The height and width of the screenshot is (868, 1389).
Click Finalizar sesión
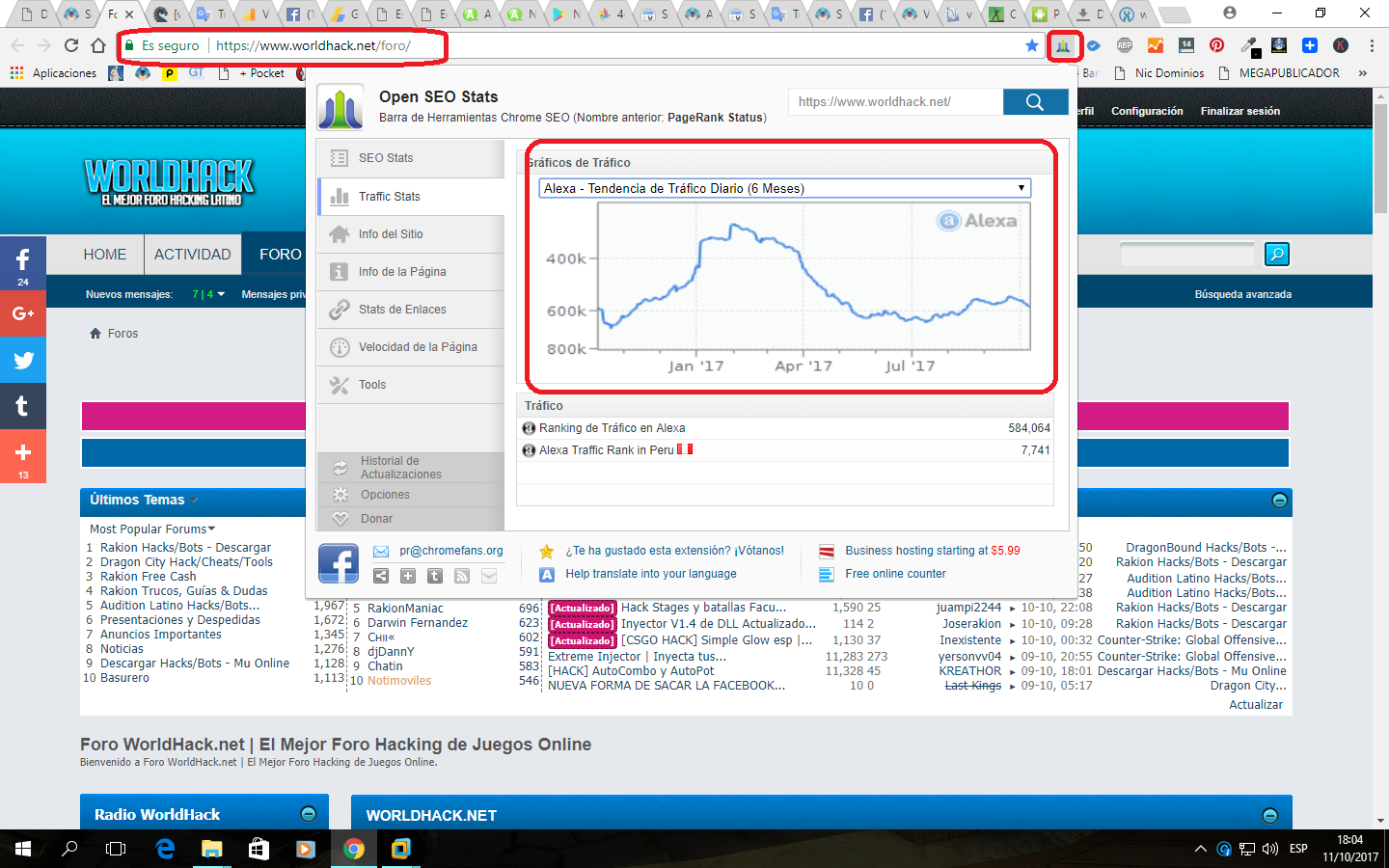pos(1240,112)
